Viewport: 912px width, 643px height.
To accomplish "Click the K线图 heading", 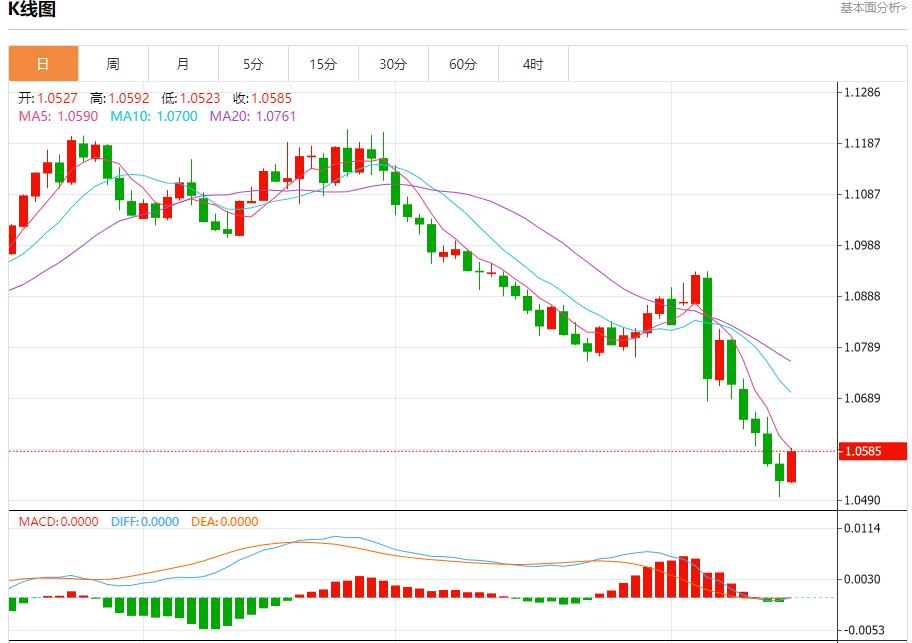I will (32, 10).
